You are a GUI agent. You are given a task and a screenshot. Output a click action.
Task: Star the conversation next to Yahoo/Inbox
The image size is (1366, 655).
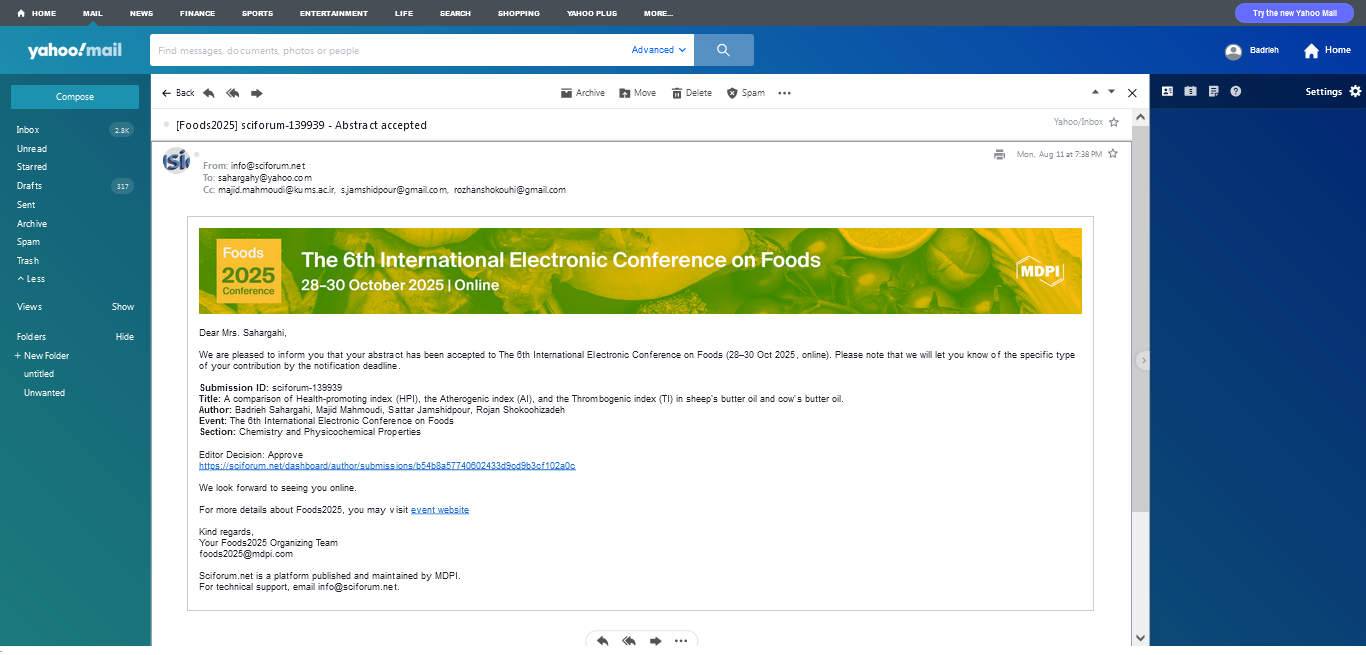pyautogui.click(x=1114, y=122)
